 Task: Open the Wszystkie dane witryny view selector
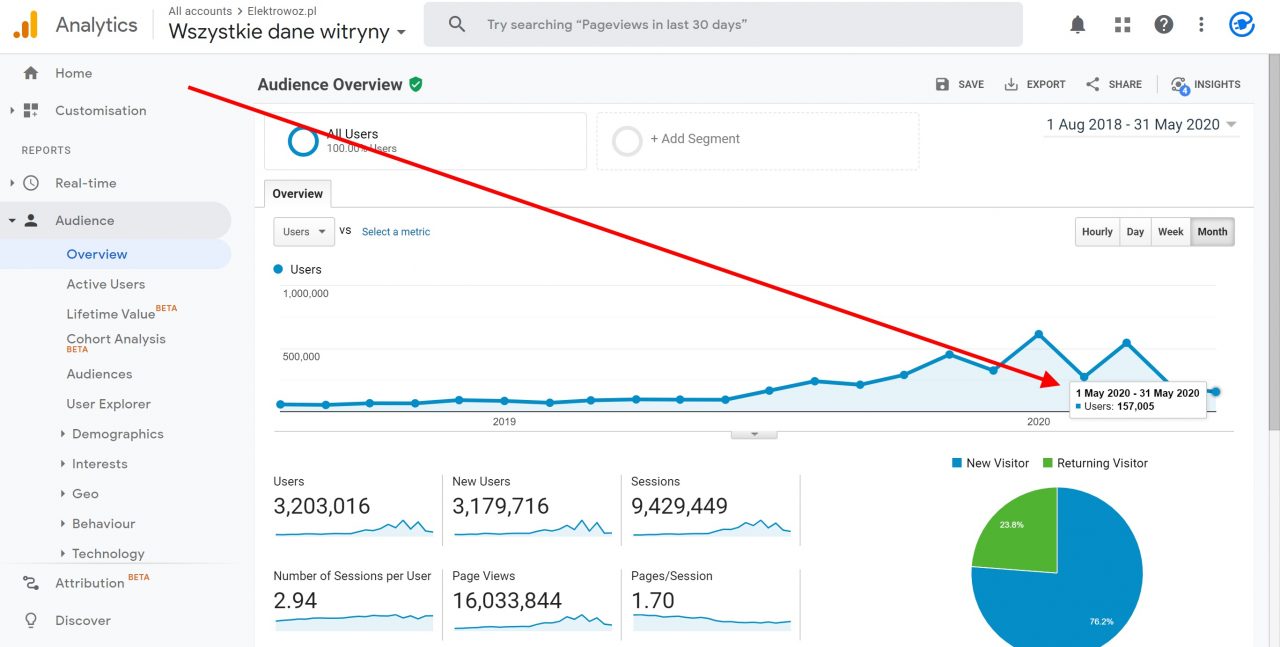click(287, 31)
